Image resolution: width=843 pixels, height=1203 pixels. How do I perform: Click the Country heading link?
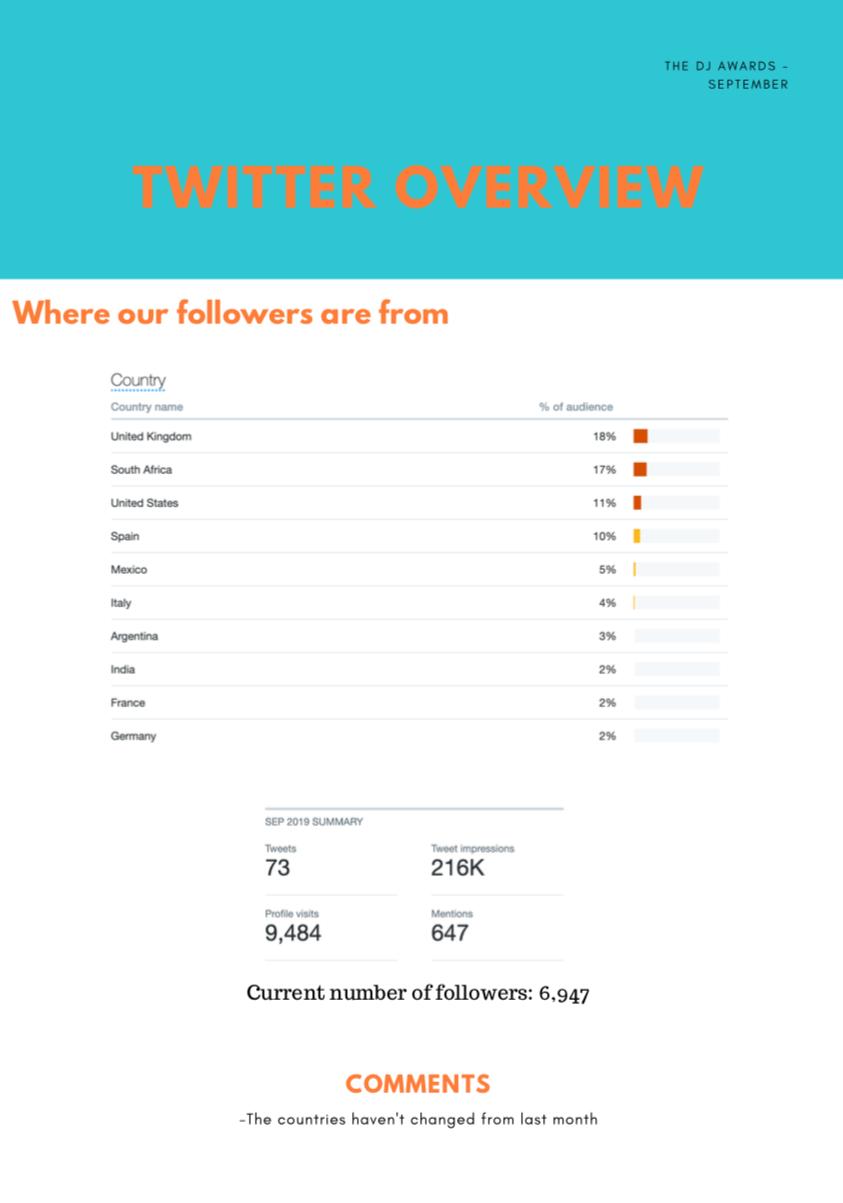pos(138,381)
